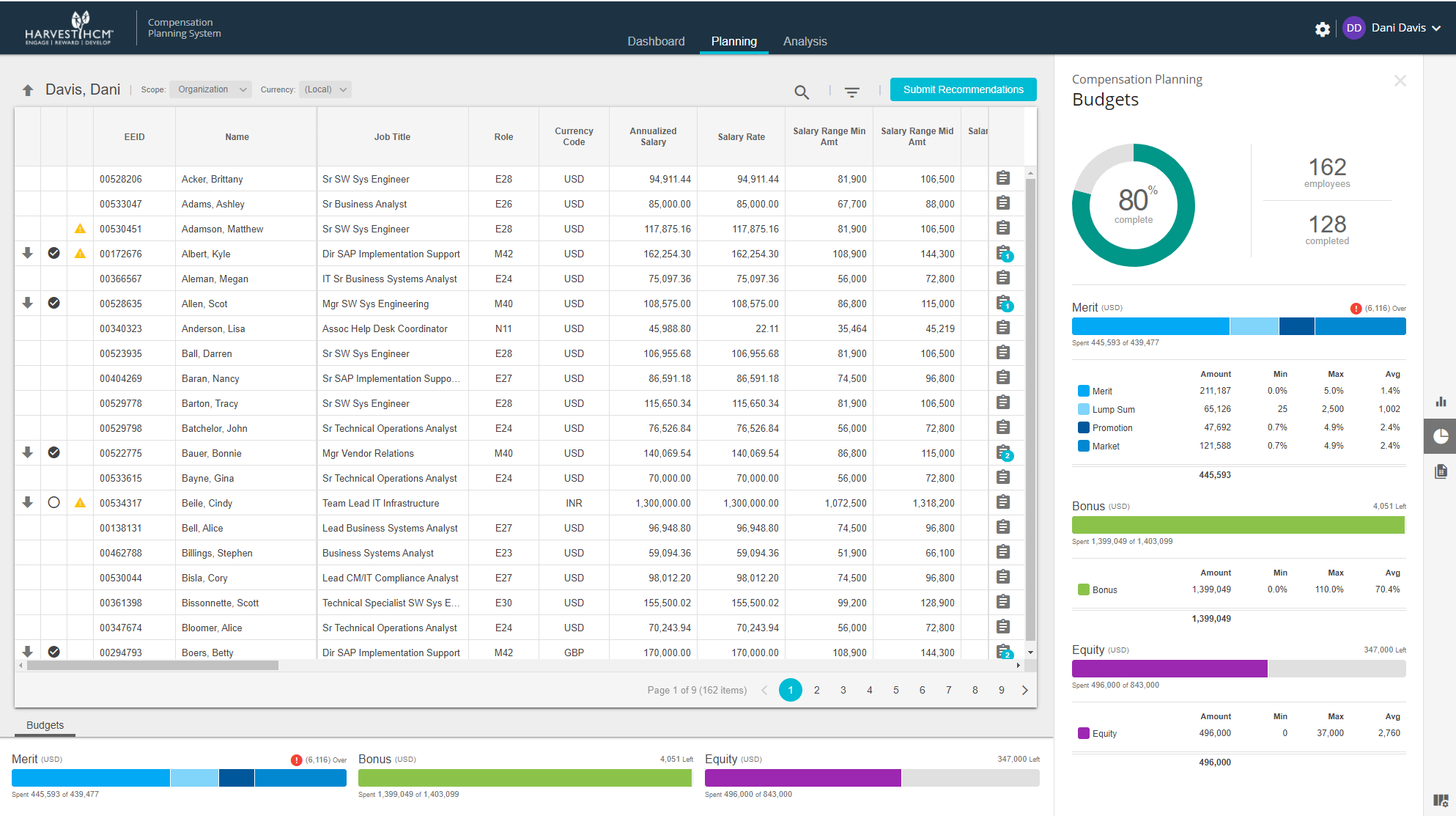The width and height of the screenshot is (1456, 816).
Task: Open the Currency (Local) dropdown
Action: click(x=325, y=89)
